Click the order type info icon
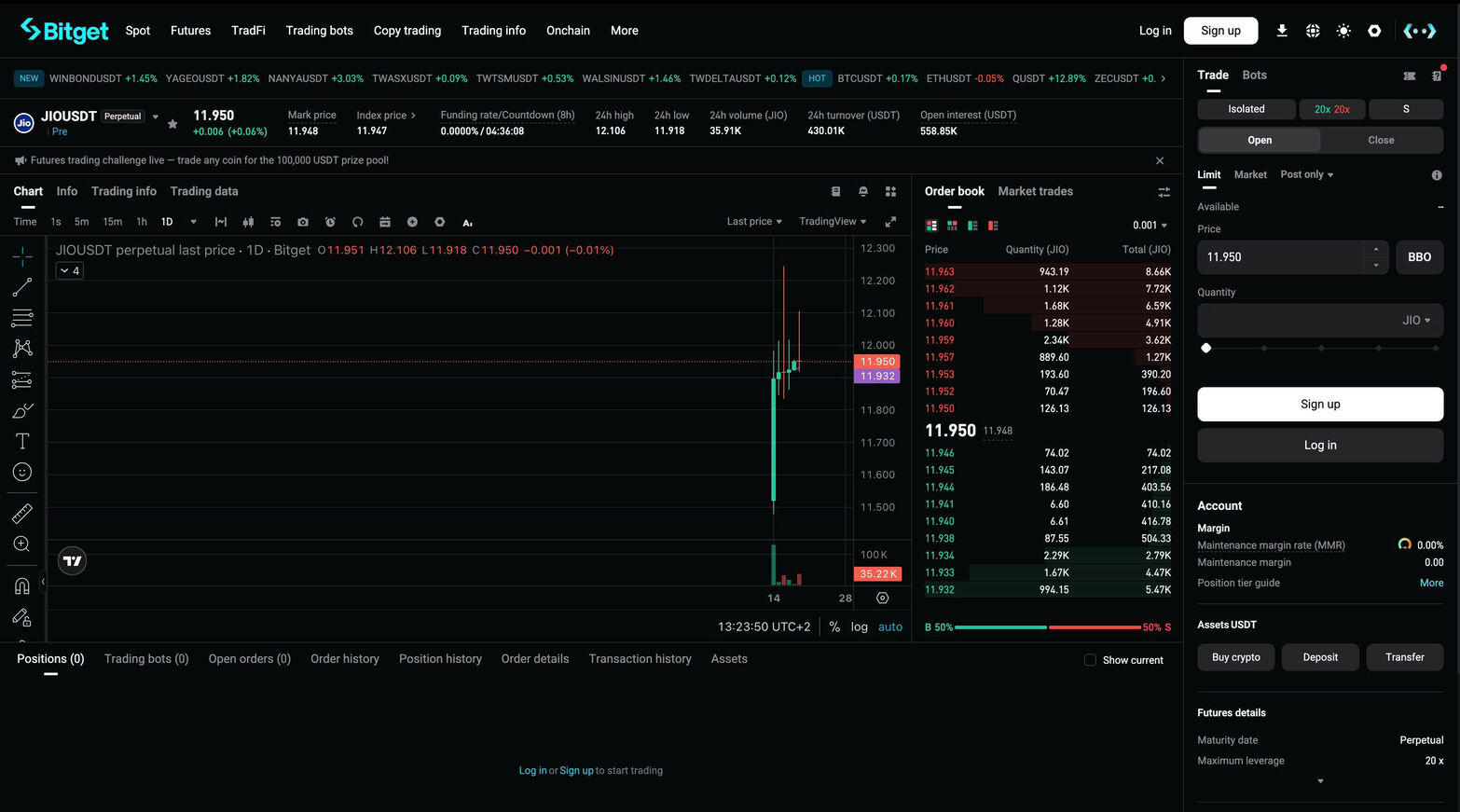This screenshot has height=812, width=1460. (x=1437, y=175)
